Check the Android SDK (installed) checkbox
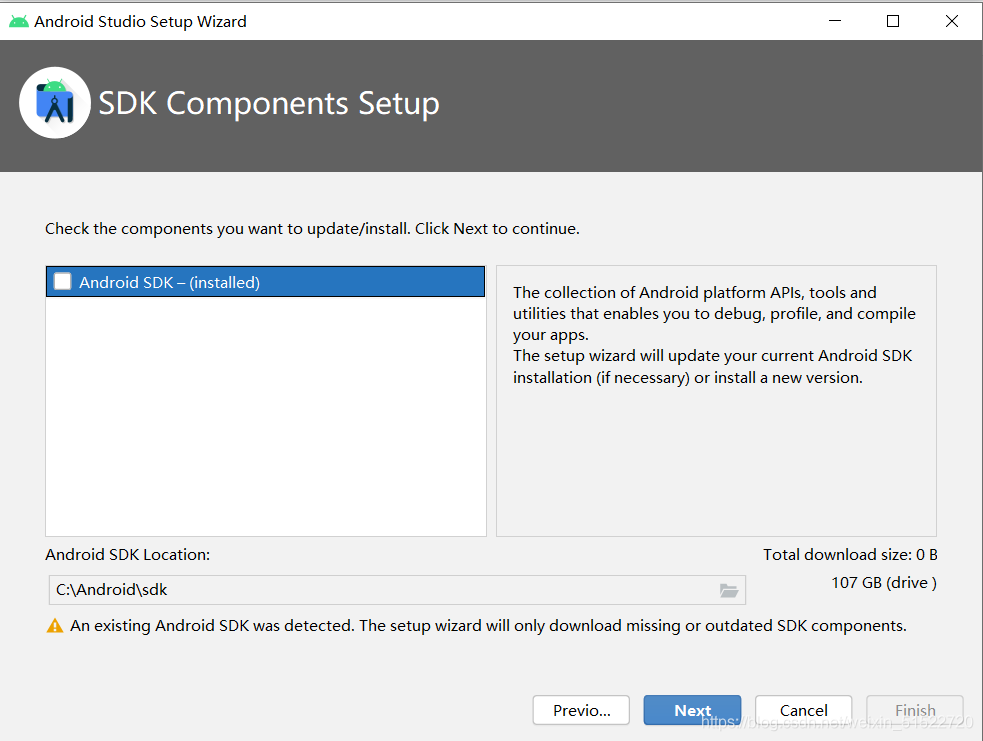 coord(63,281)
